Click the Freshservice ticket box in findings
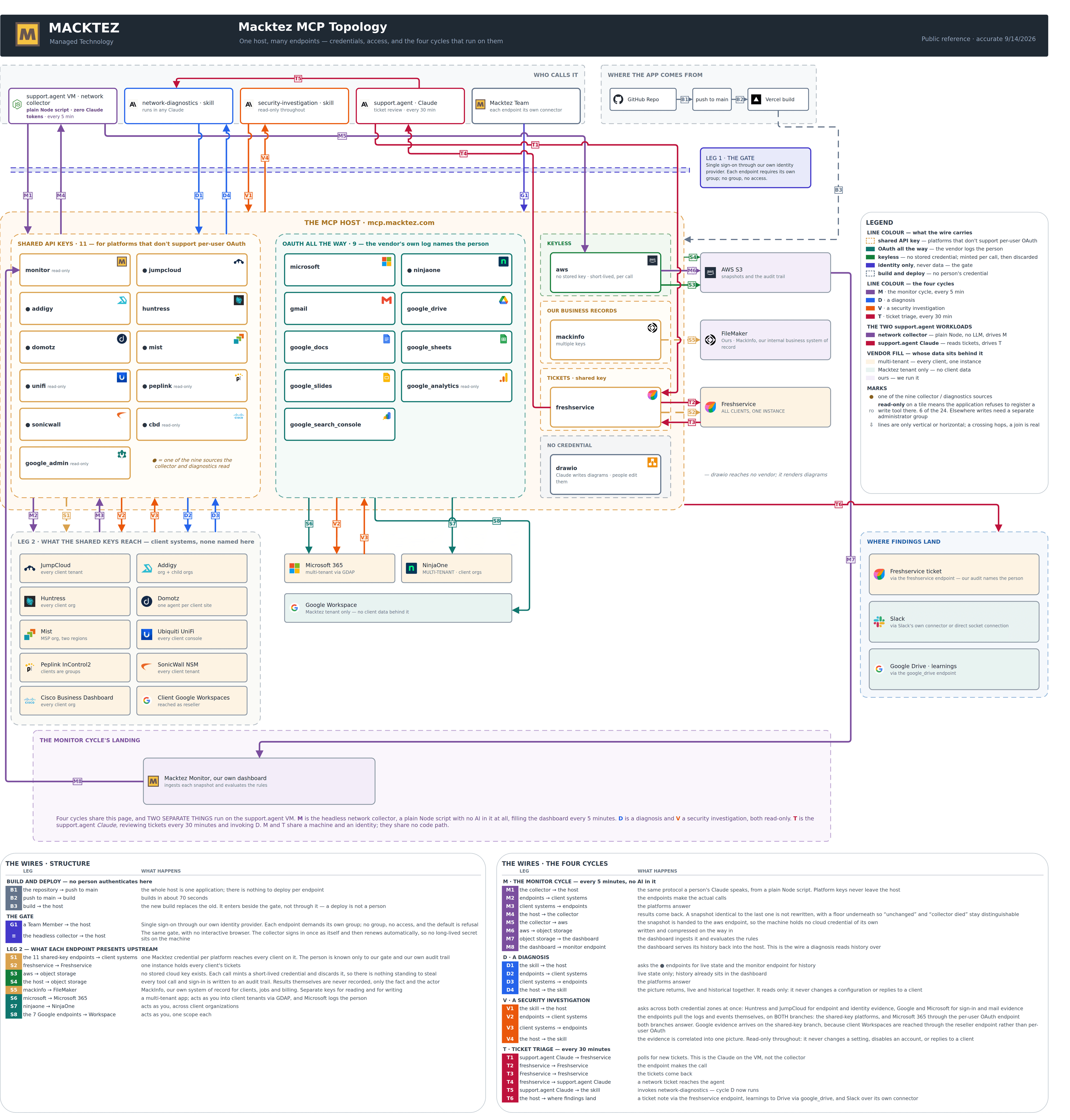The image size is (1070, 1120). click(954, 574)
